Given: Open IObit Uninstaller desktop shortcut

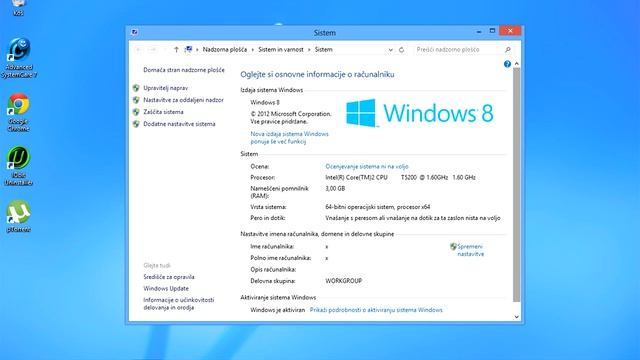Looking at the screenshot, I should tap(18, 166).
